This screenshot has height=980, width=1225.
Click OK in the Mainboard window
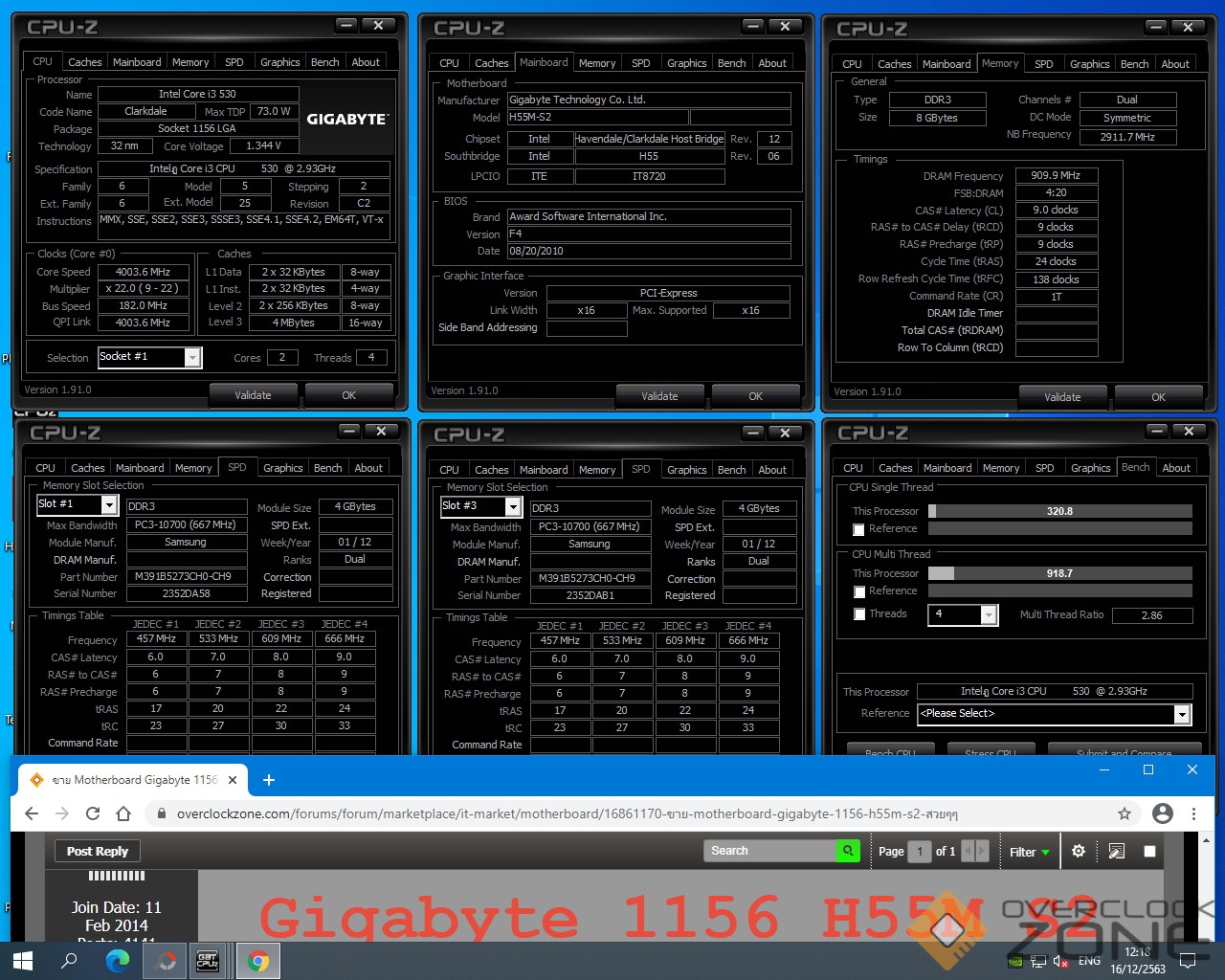[755, 396]
